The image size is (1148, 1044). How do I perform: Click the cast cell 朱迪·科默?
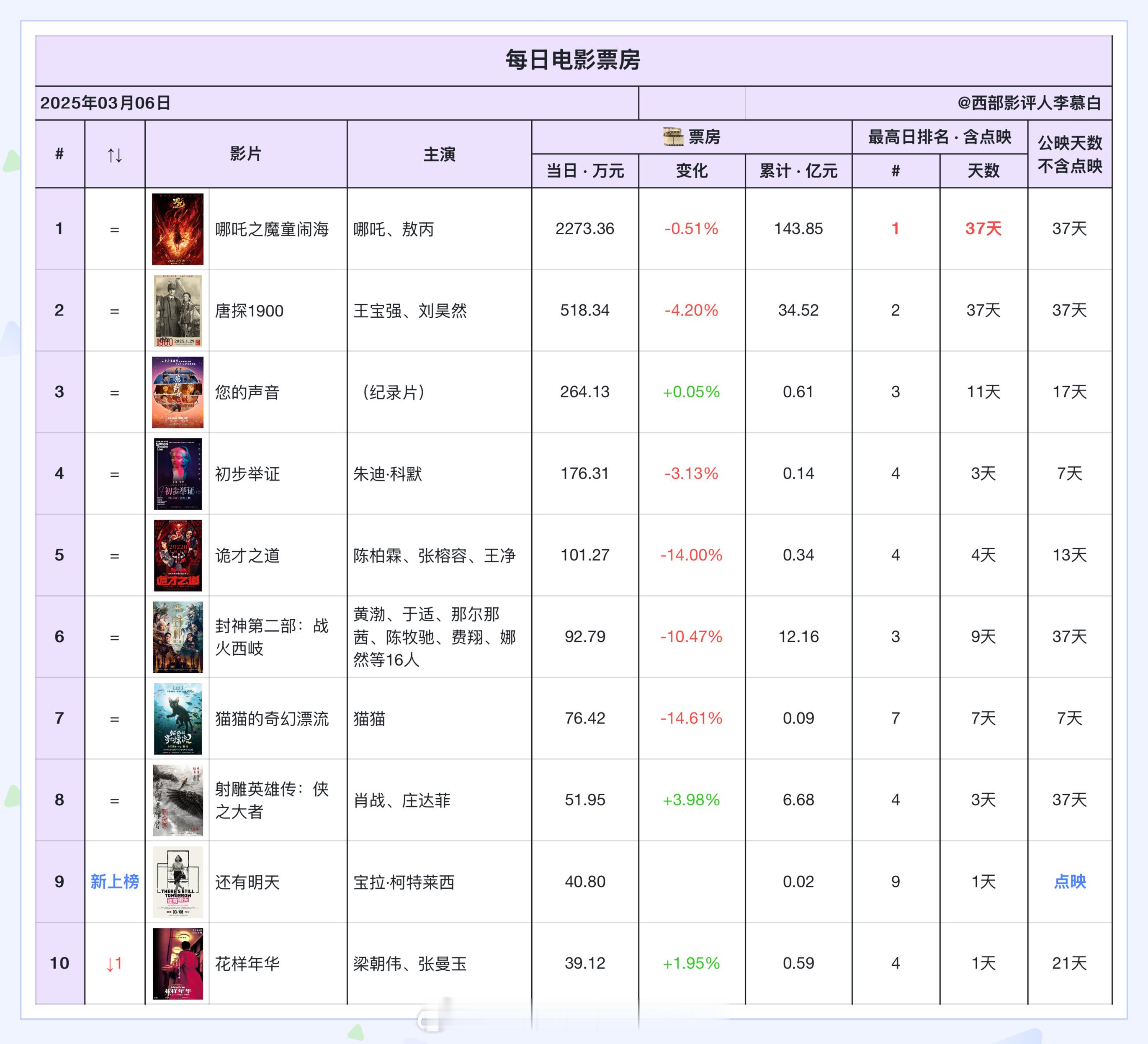tap(388, 473)
